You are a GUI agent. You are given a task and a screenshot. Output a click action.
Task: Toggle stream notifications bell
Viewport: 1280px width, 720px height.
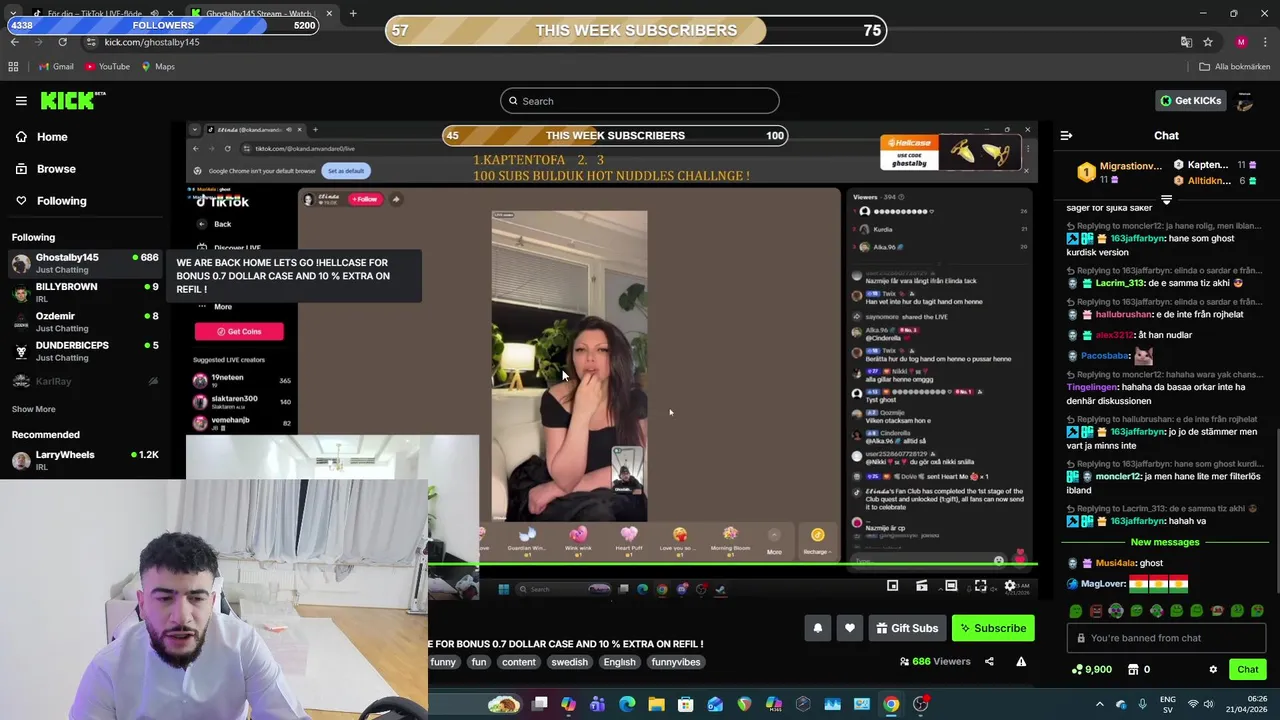818,628
